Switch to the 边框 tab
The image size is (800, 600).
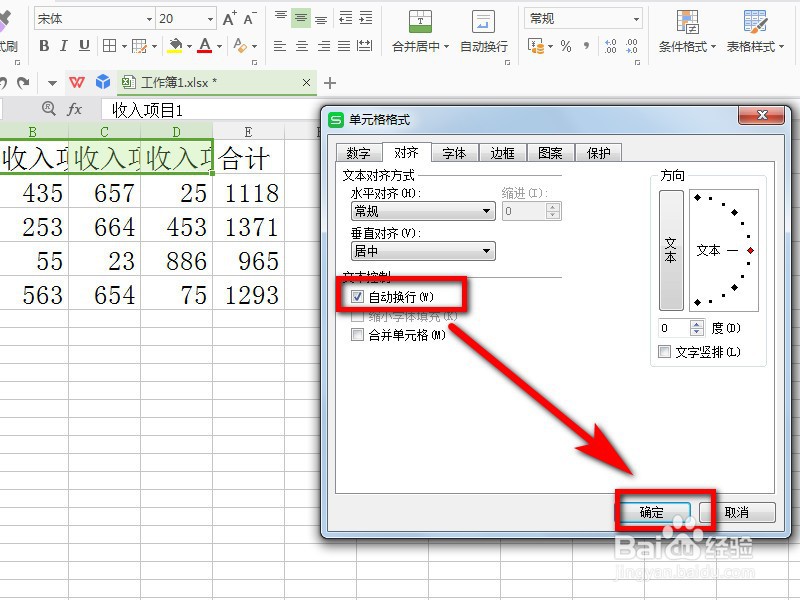502,152
